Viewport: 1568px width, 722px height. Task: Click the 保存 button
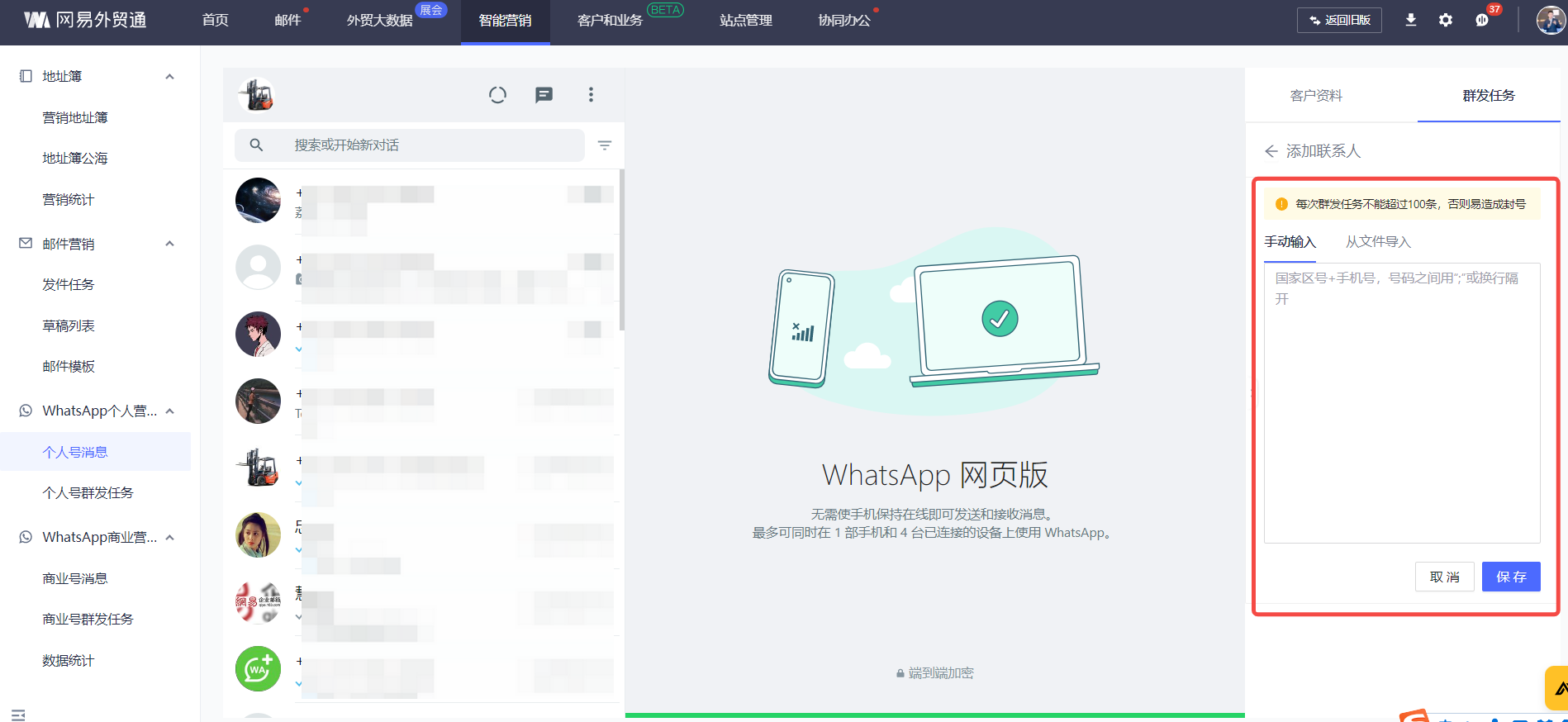point(1511,577)
